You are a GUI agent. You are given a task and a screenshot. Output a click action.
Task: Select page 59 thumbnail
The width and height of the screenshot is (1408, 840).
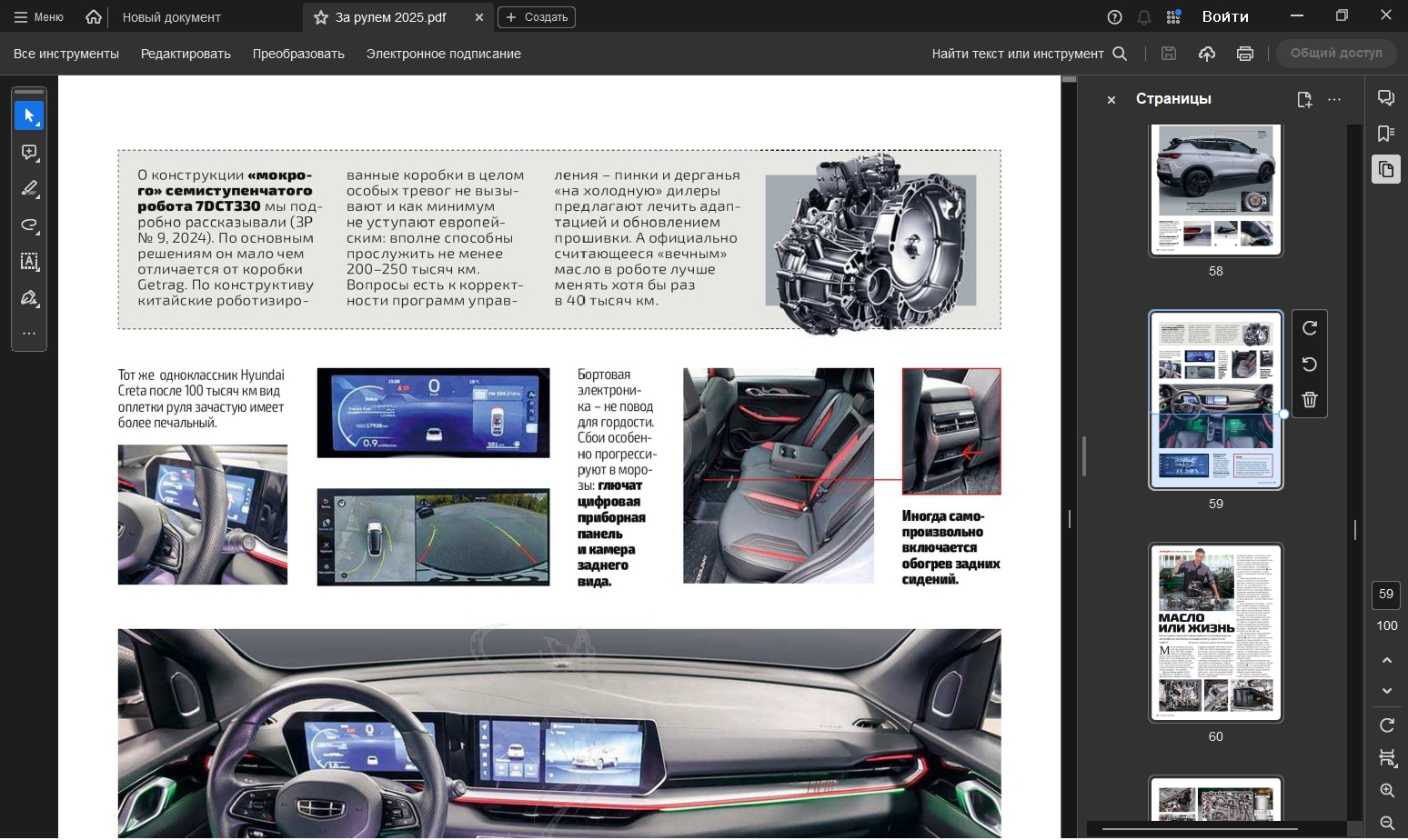click(1216, 400)
